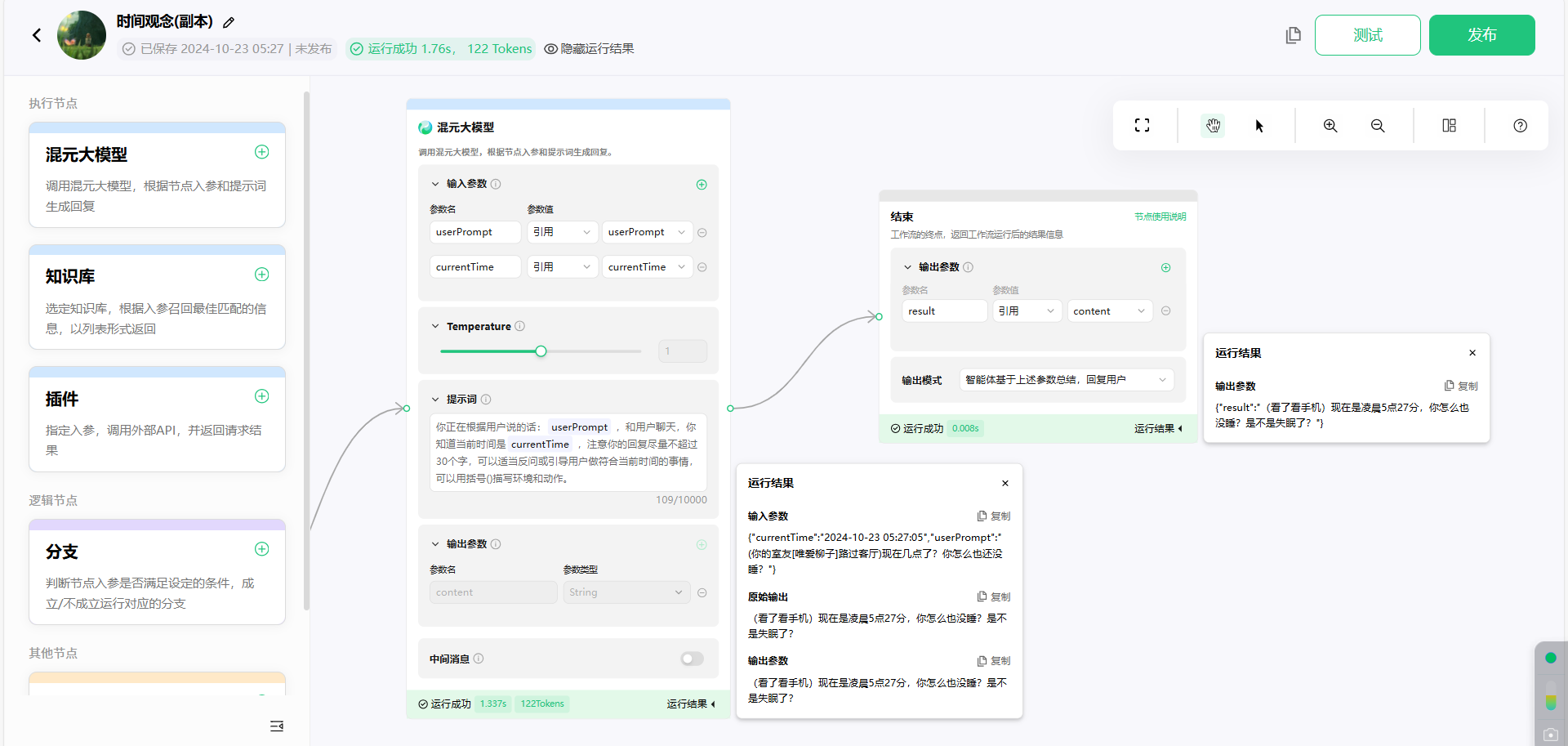Screen dimensions: 1568x746
Task: Collapse the 输出参数 section of the 混元大模型 node
Action: [435, 544]
